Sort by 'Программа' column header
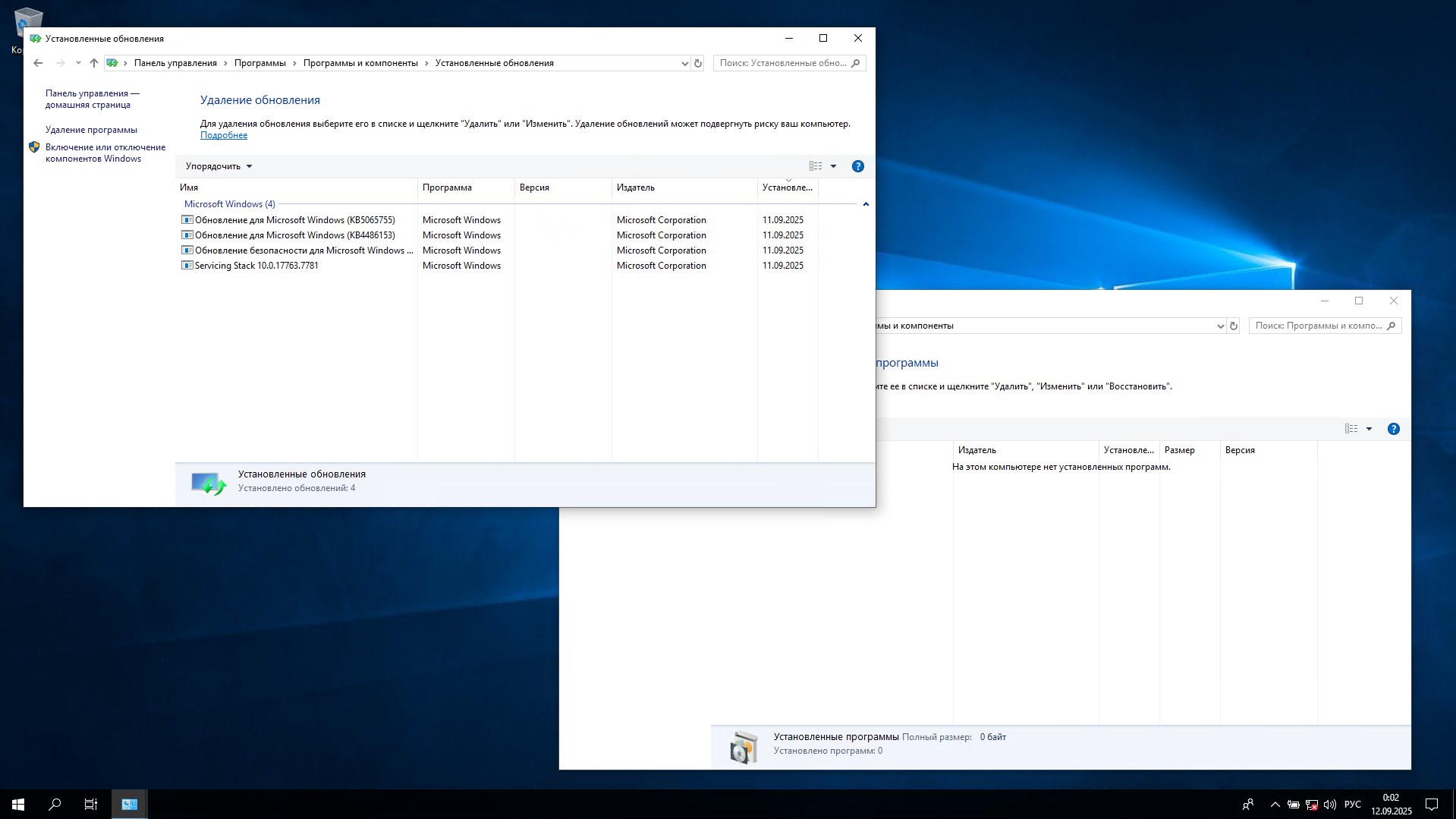Screen dimensions: 1456x819 point(466,187)
